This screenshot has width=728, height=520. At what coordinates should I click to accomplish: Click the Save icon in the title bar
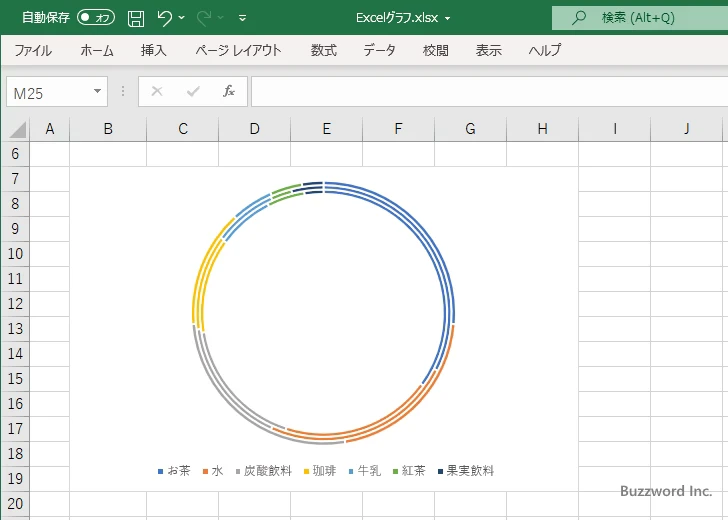click(x=136, y=18)
